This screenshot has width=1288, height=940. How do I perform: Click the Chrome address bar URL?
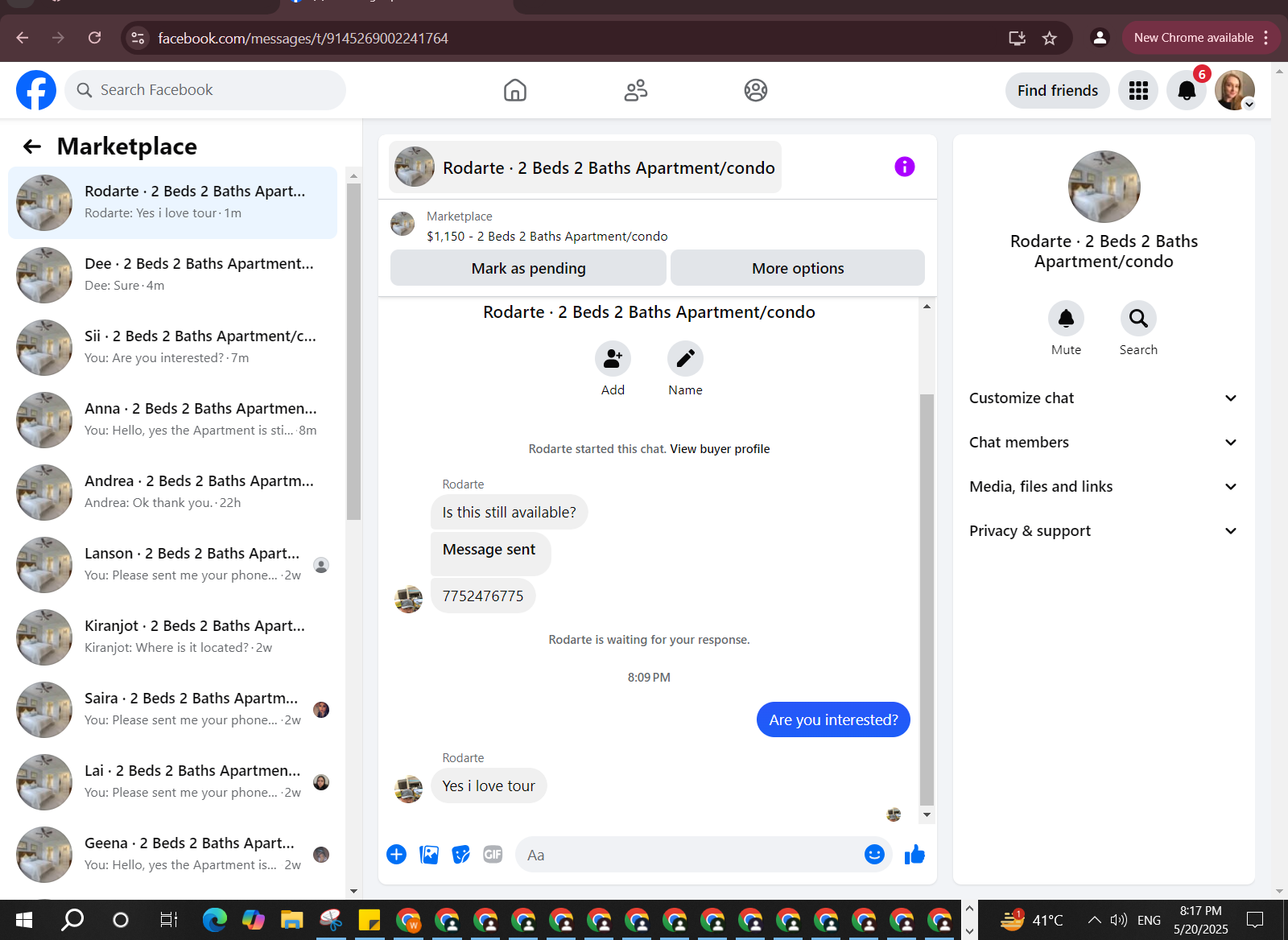[303, 38]
